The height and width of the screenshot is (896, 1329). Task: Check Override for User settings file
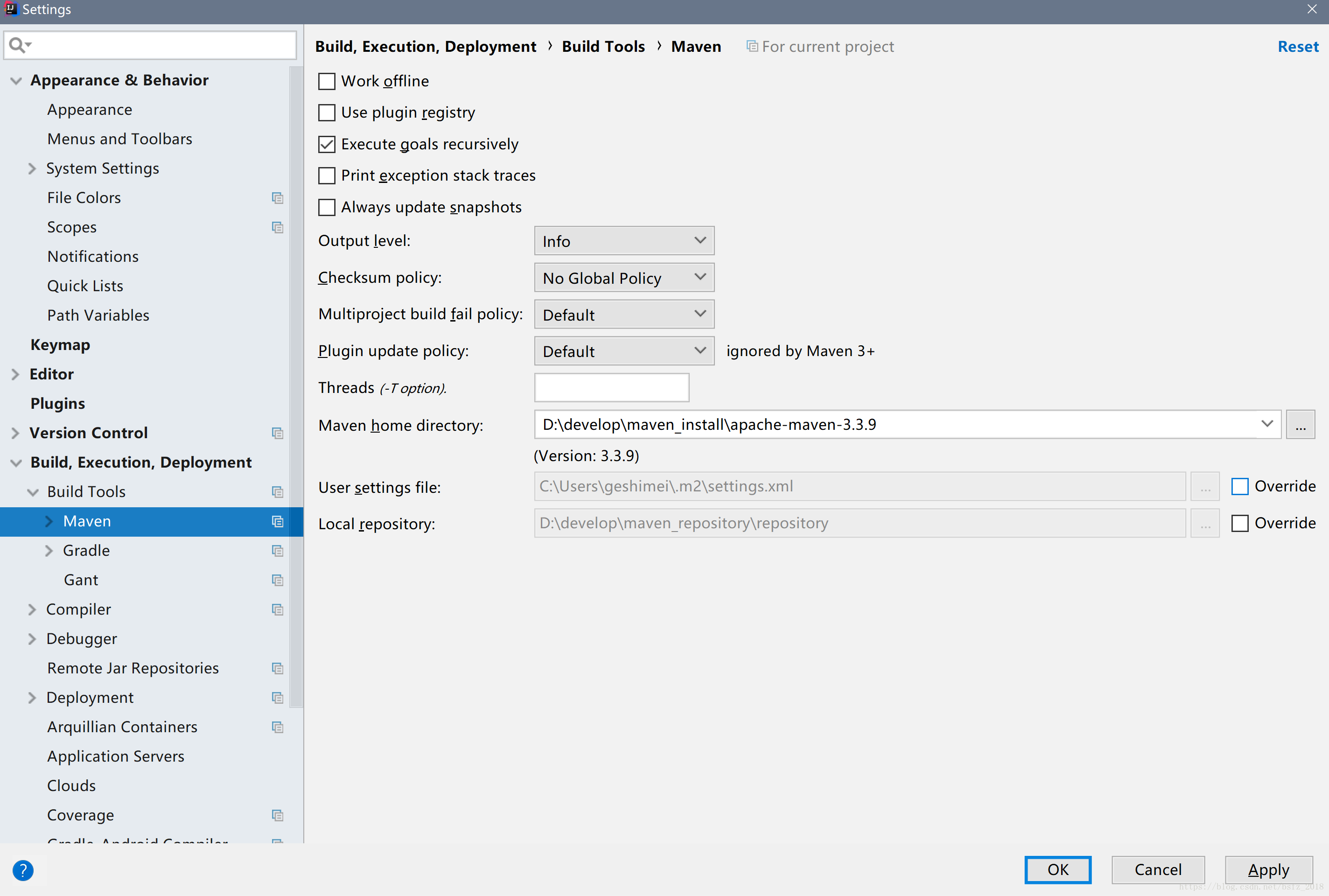click(x=1239, y=486)
